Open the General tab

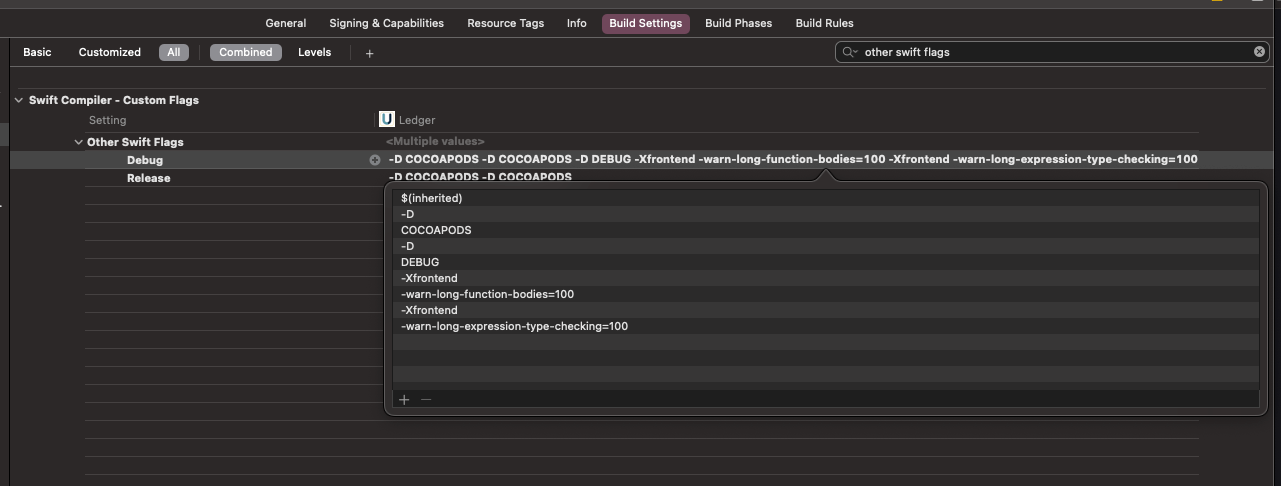pos(285,23)
